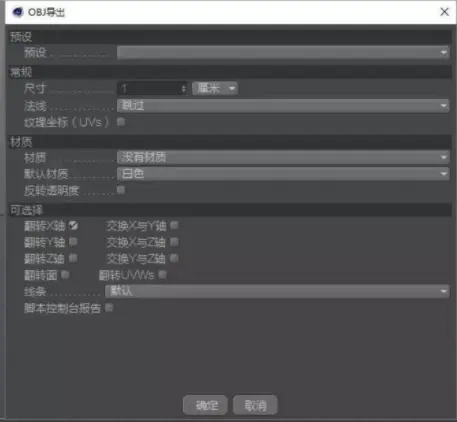Click the Cinema 4D logo icon in title bar
The image size is (457, 422).
pos(17,12)
